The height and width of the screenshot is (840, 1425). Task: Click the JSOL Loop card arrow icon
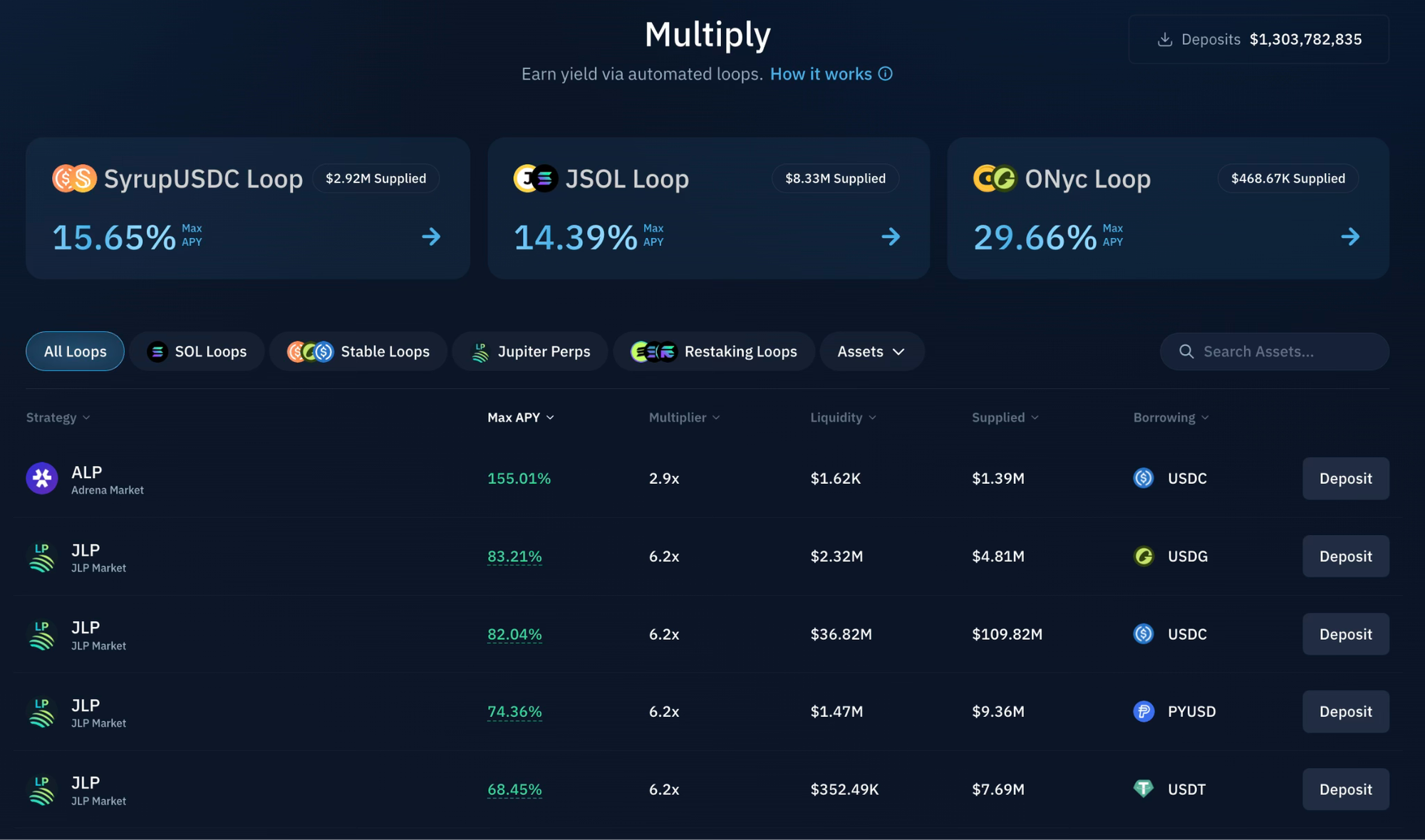pos(891,237)
